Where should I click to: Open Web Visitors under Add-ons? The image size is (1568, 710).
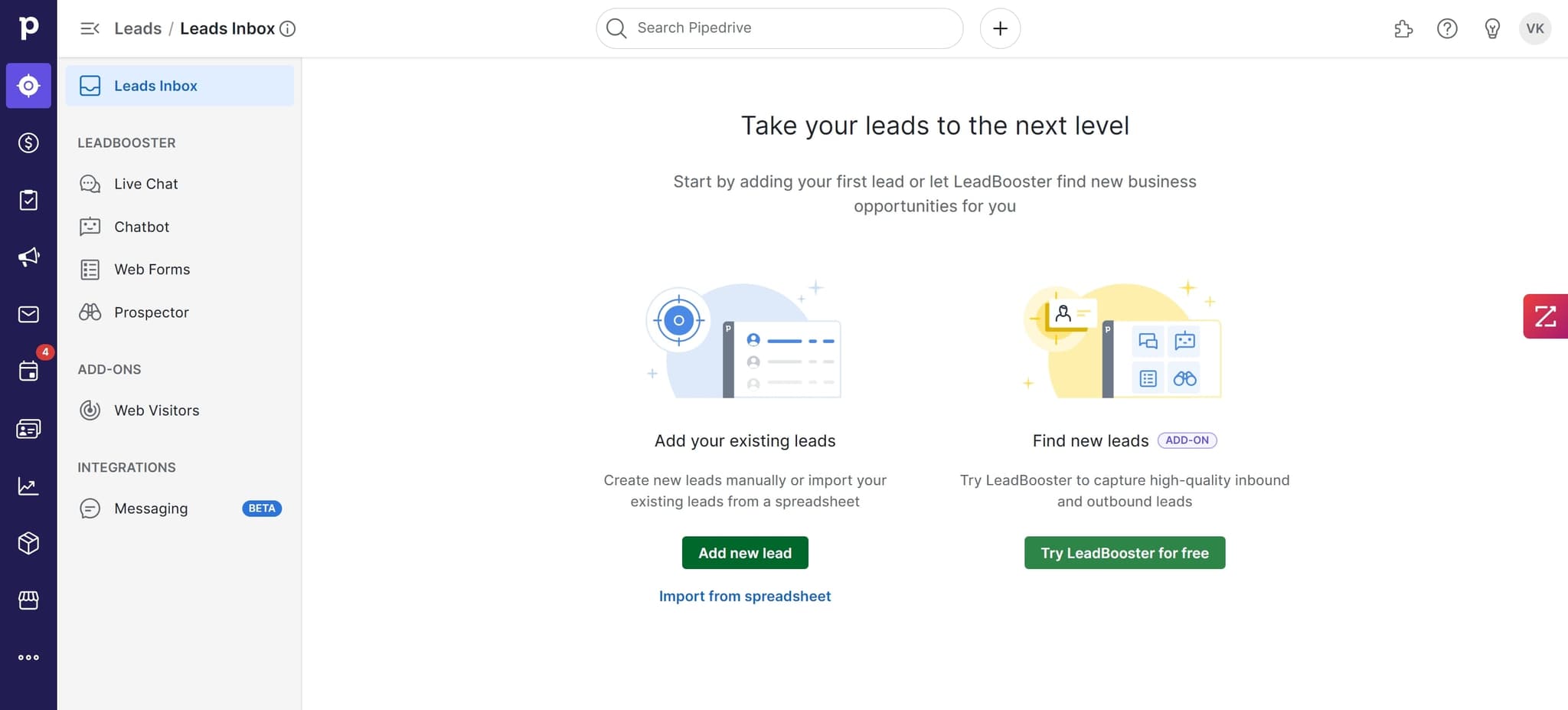[x=156, y=410]
